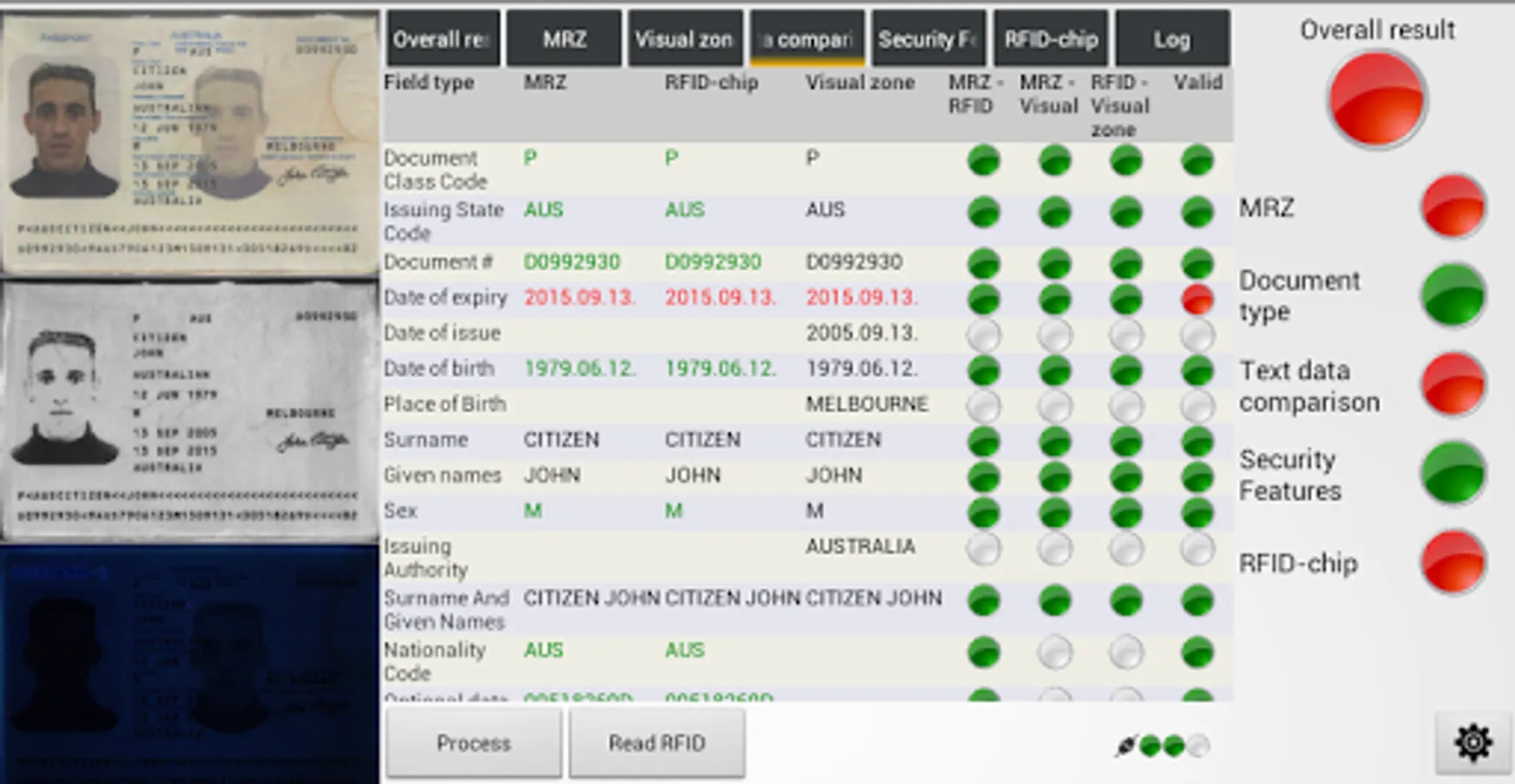
Task: Click the red MRZ '2015.09.13.' expiry value
Action: click(x=579, y=298)
